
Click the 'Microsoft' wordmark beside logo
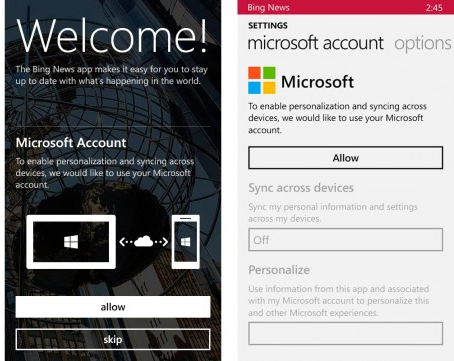coord(317,82)
